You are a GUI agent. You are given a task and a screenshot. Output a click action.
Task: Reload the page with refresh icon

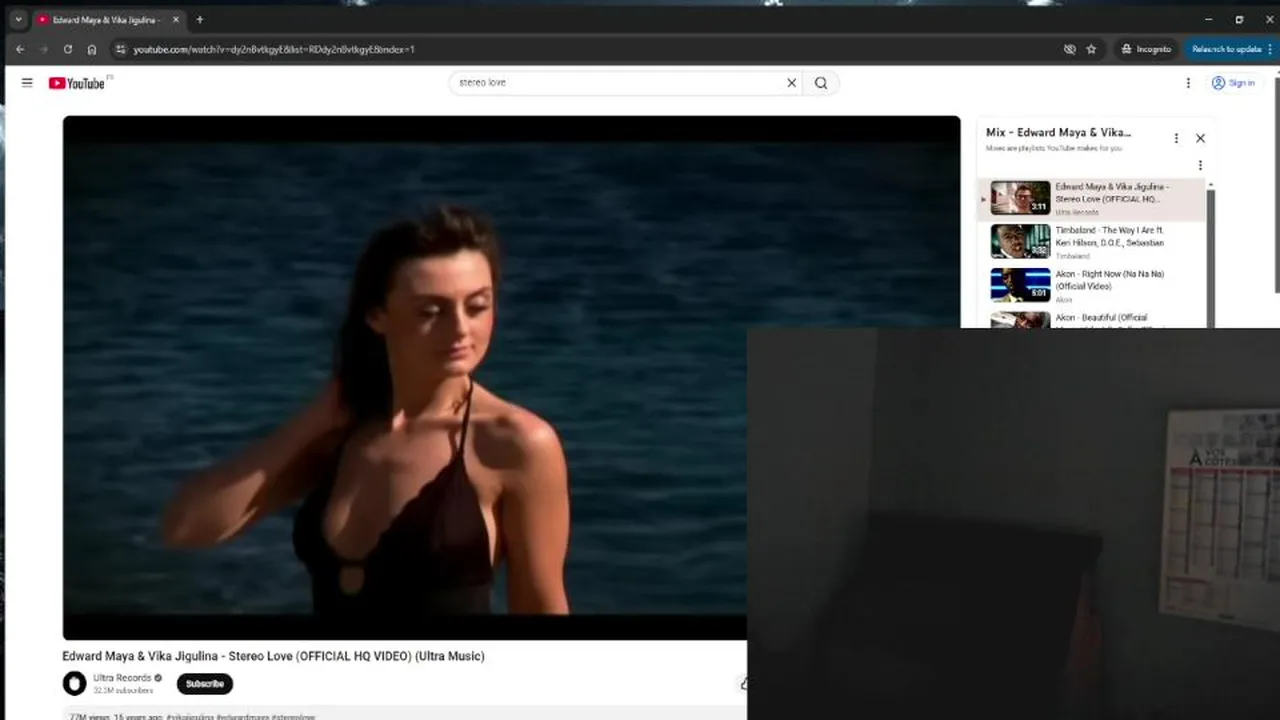(68, 49)
